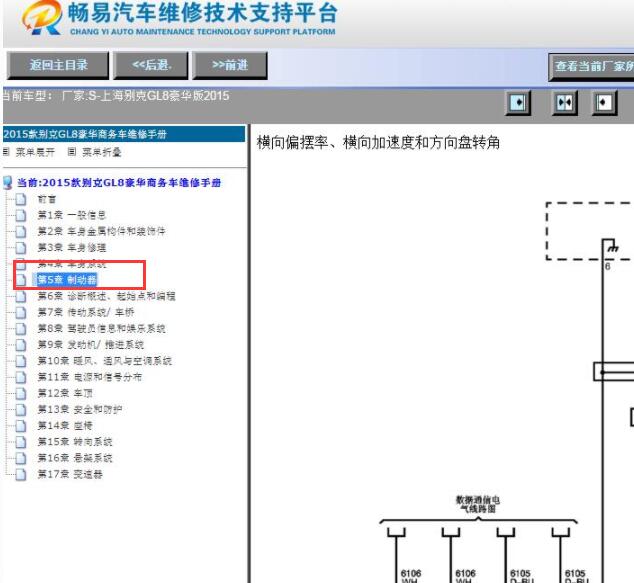Screen dimensions: 634x583
Task: Open chapter 第4章 车身系统
Action: [72, 264]
